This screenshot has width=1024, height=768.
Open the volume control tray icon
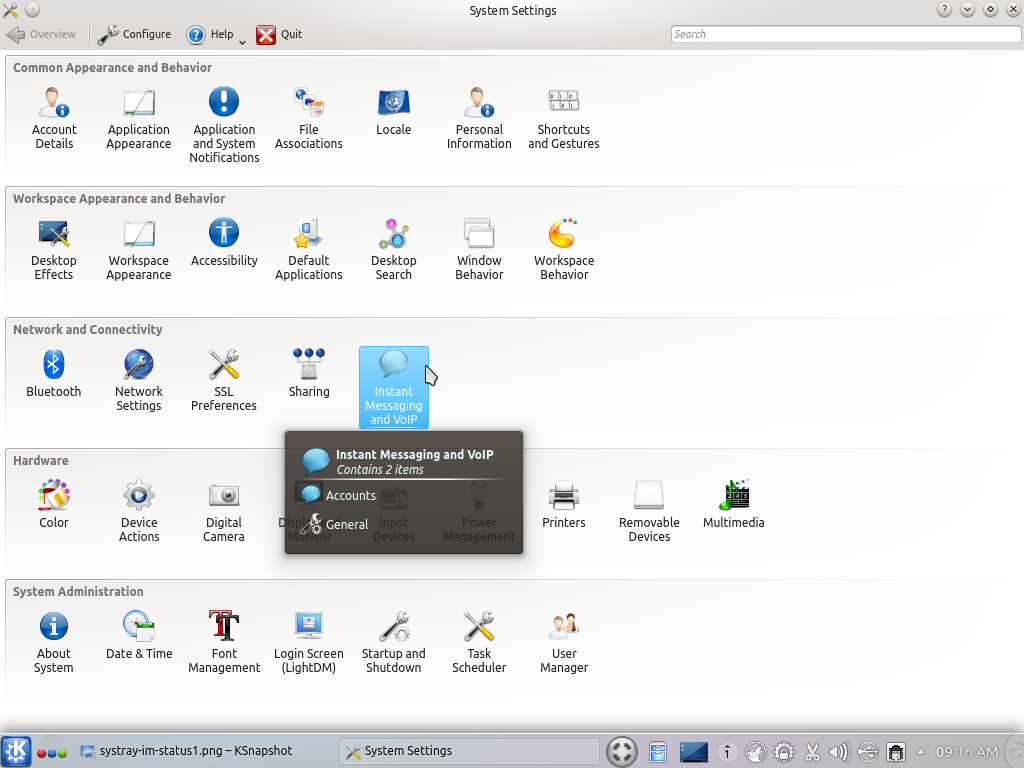click(x=839, y=752)
